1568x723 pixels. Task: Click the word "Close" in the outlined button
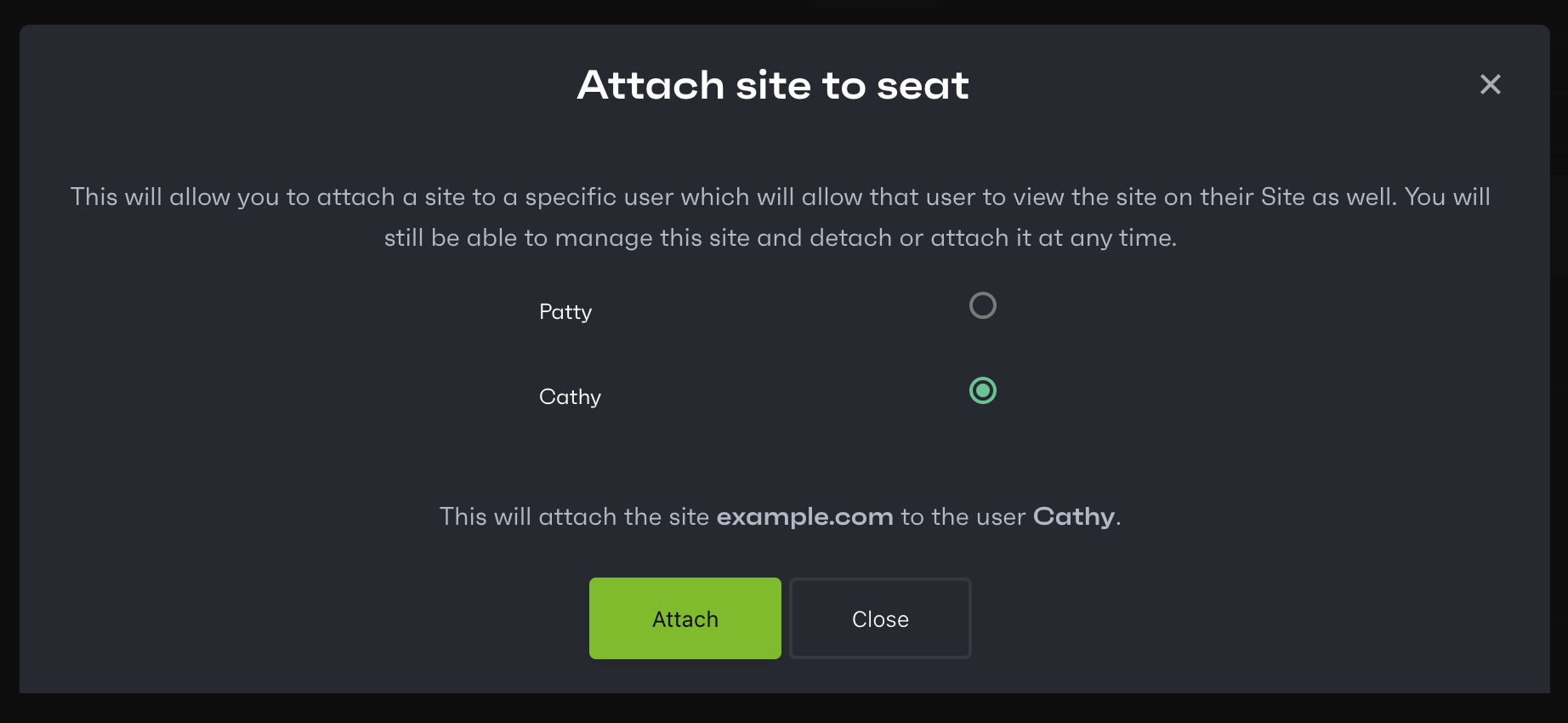coord(880,619)
